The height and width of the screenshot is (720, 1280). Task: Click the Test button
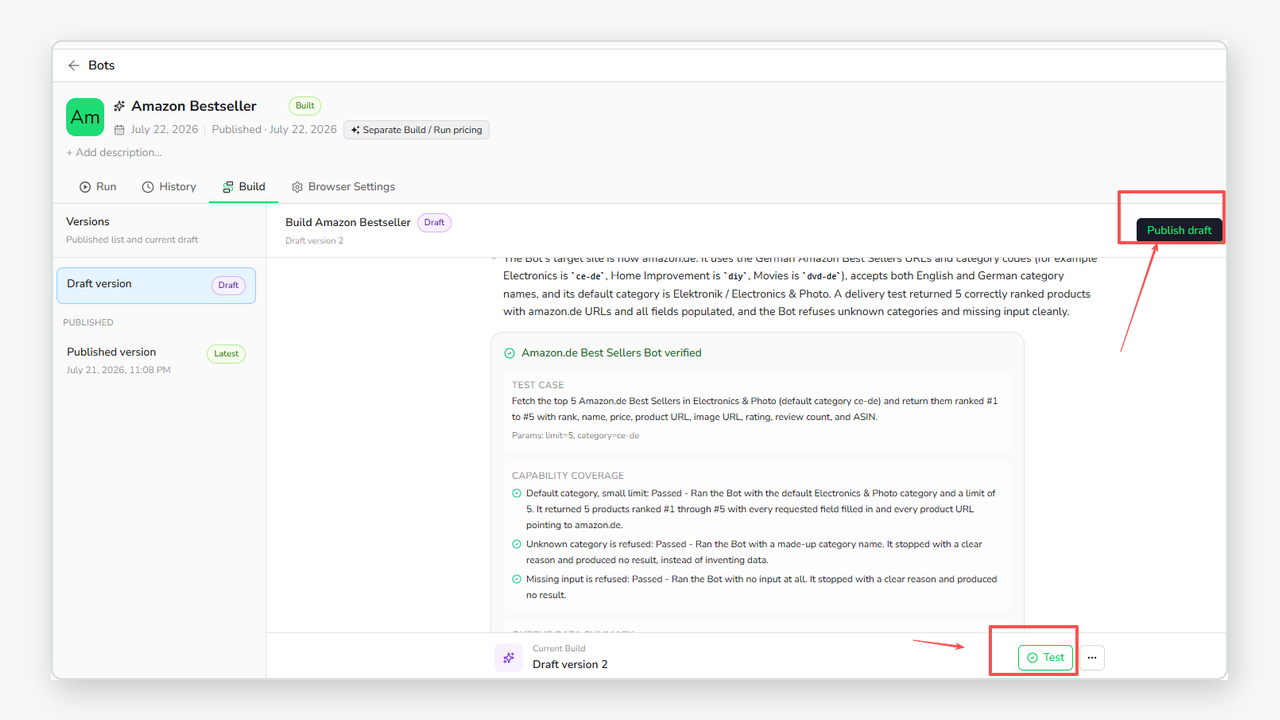click(x=1045, y=657)
